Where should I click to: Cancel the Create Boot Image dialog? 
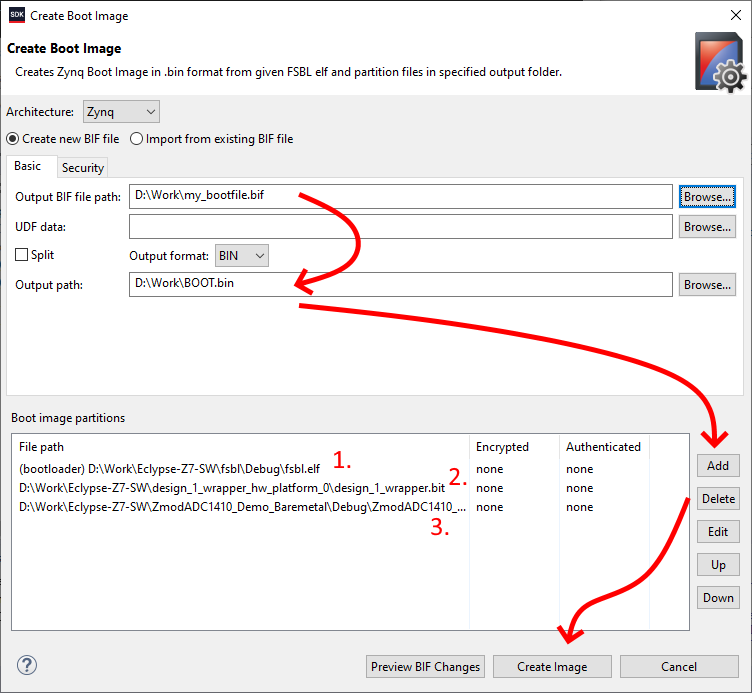point(679,667)
